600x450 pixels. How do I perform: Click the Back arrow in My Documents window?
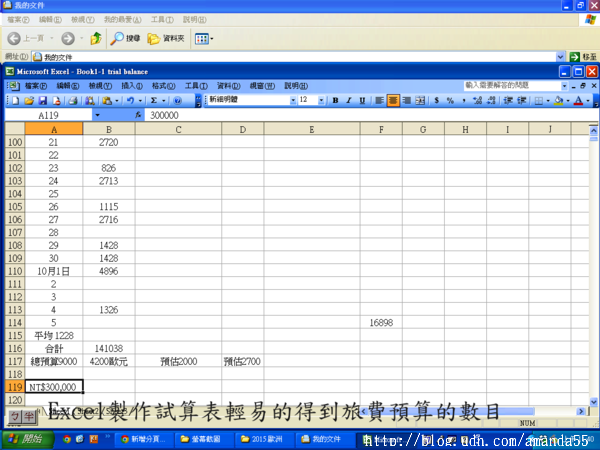[14, 38]
